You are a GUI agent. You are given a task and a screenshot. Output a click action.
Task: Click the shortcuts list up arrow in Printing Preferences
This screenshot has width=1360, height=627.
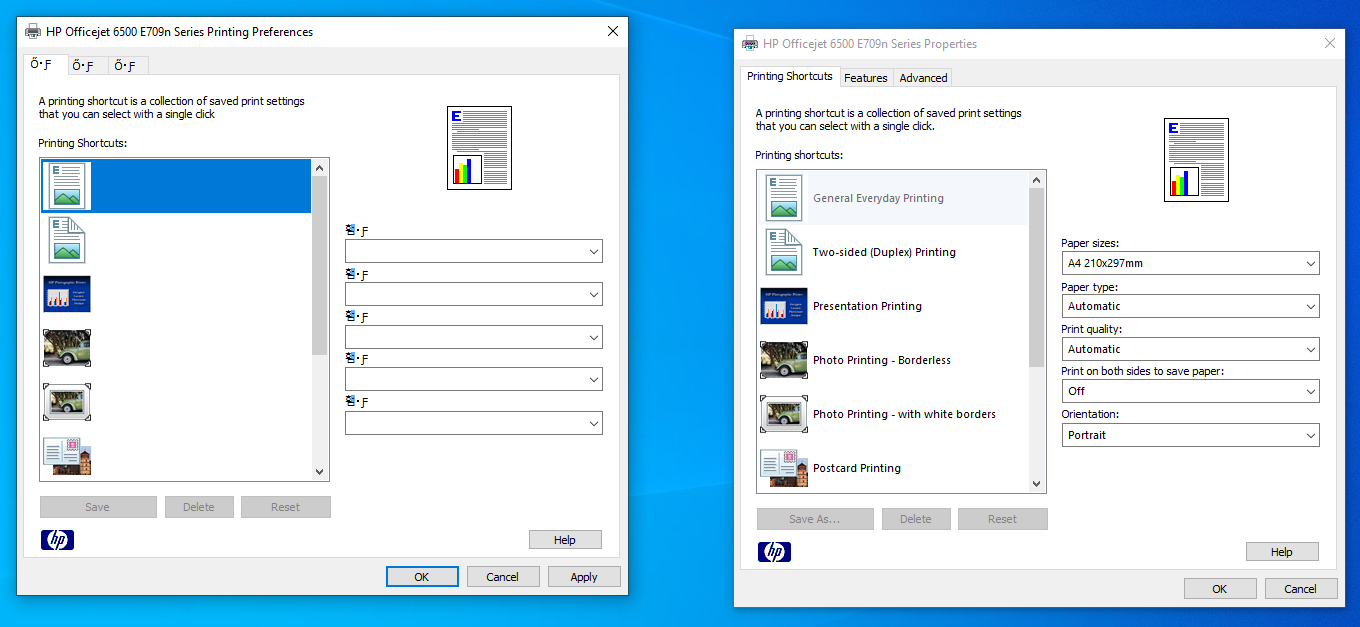320,167
